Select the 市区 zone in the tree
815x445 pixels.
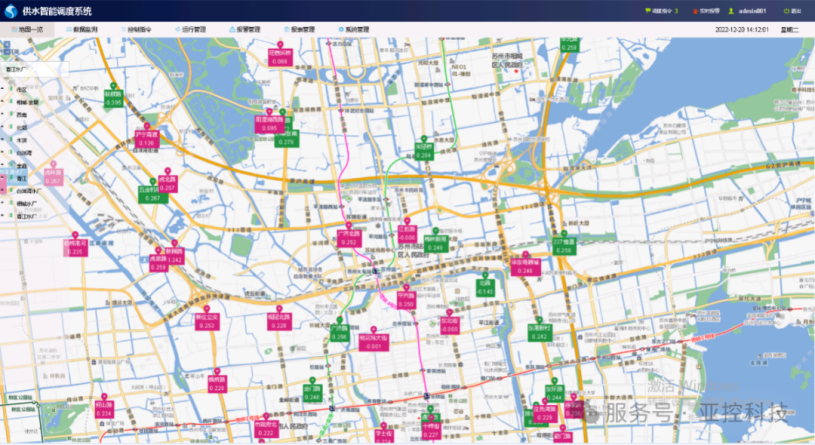(21, 89)
